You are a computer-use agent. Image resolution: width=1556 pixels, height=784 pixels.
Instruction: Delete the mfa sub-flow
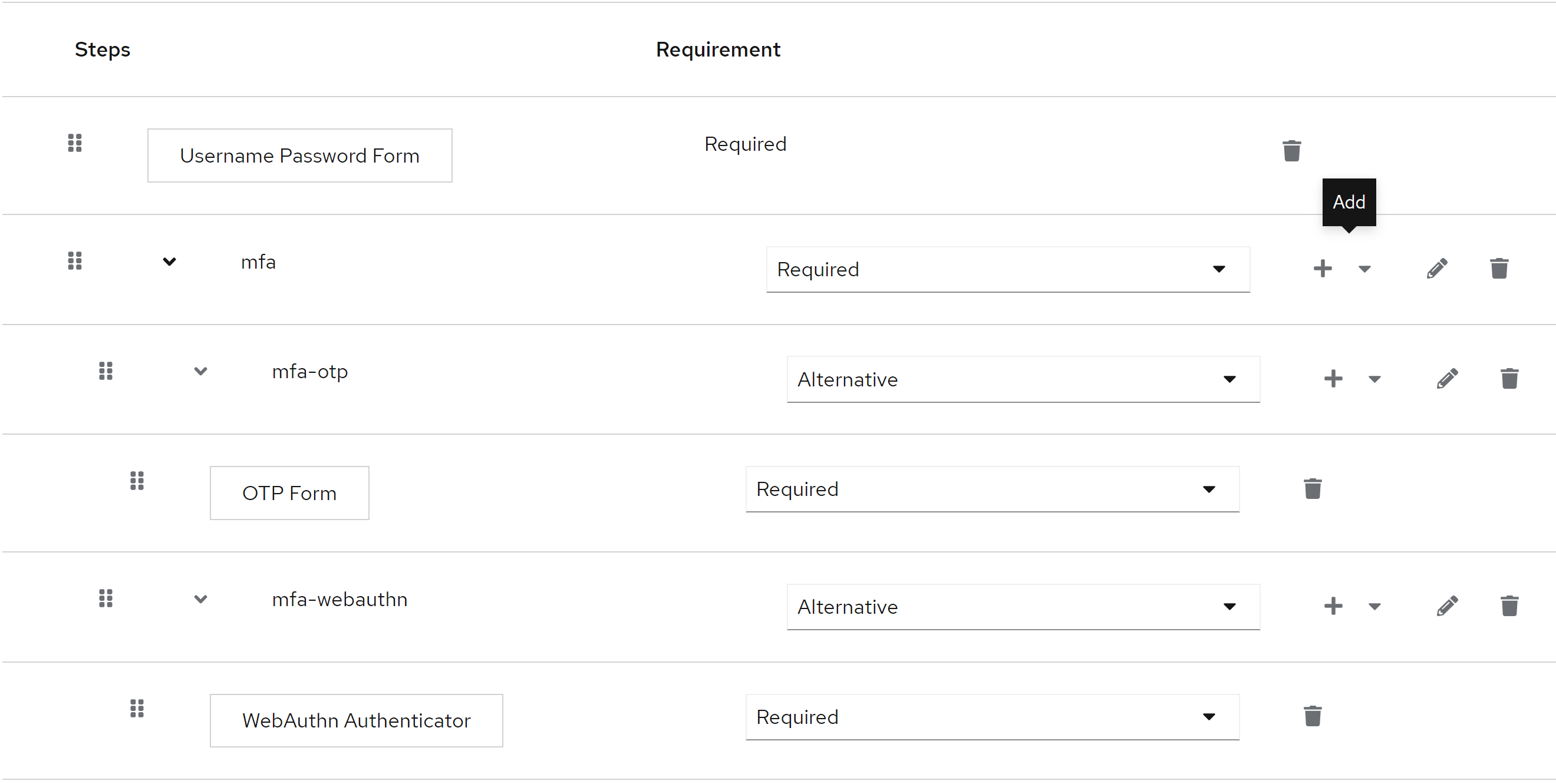(1500, 268)
